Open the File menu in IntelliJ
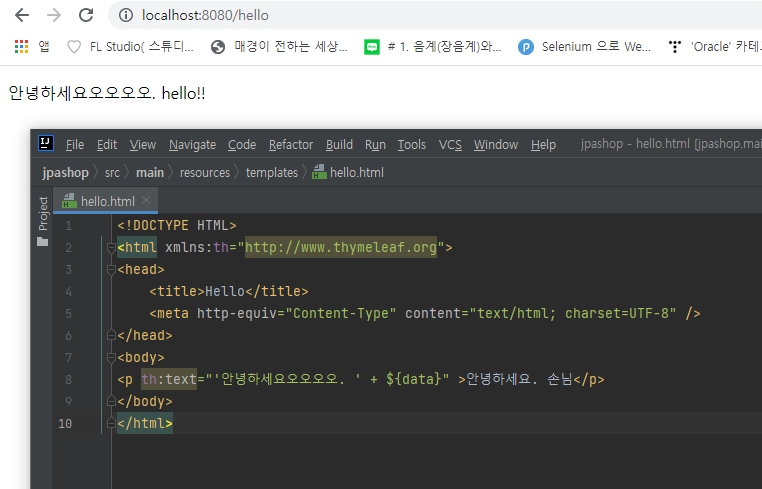This screenshot has height=489, width=762. 75,145
